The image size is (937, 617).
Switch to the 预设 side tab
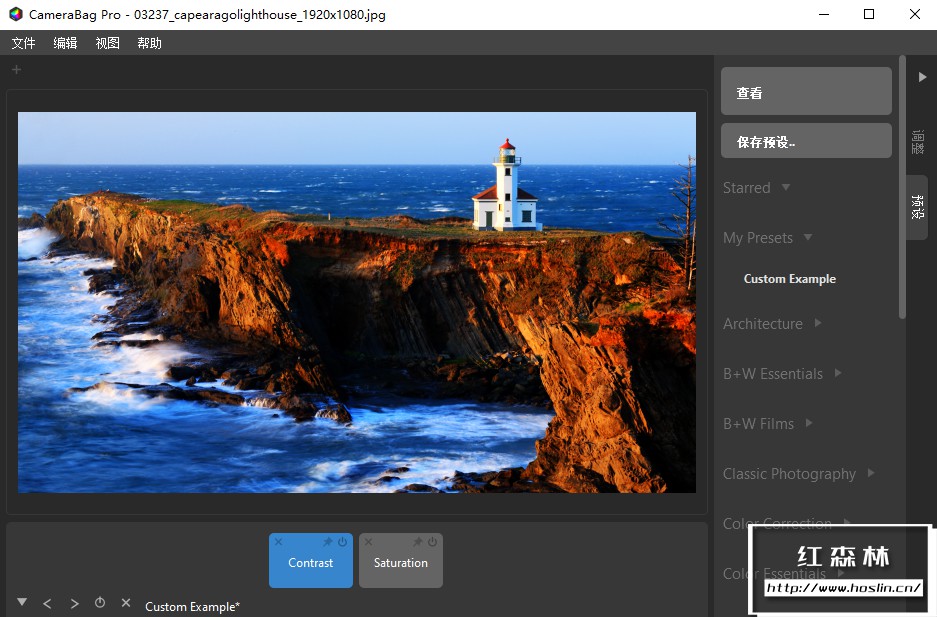[x=917, y=207]
